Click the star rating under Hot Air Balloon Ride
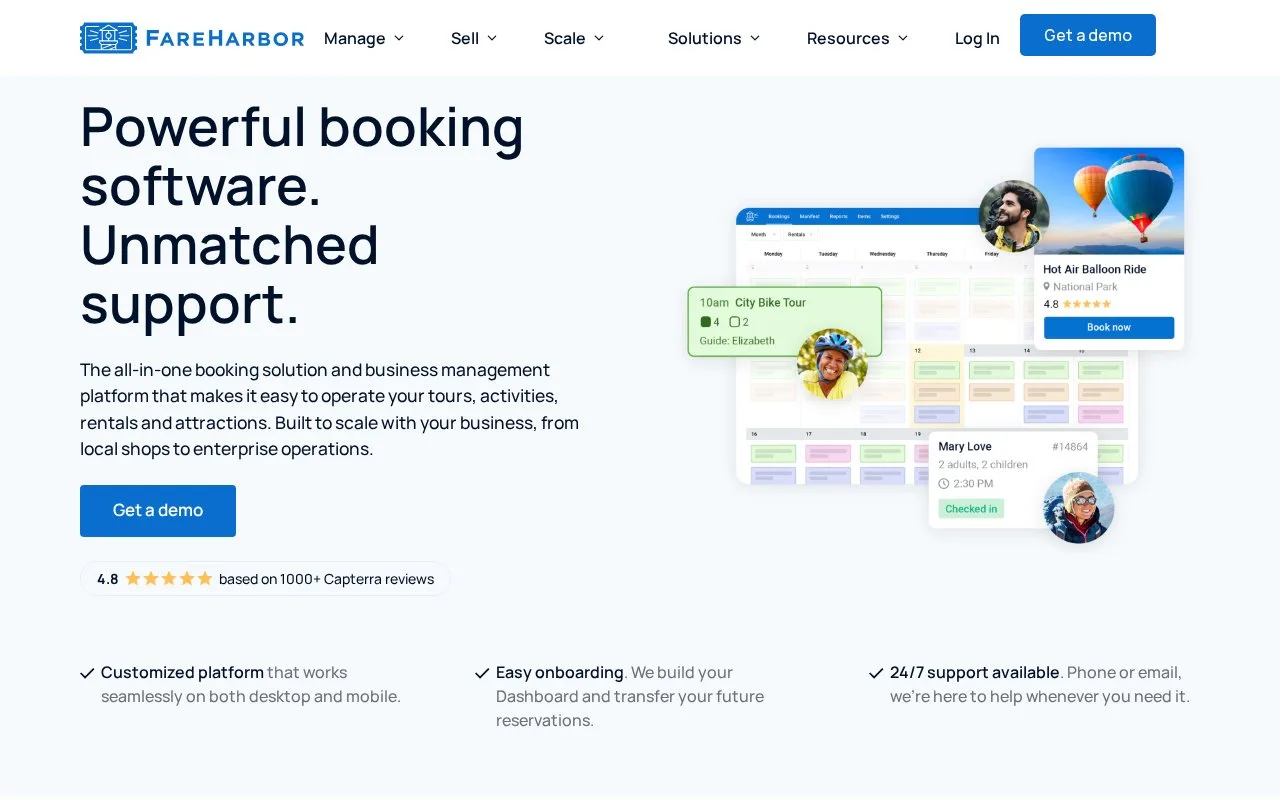1280x800 pixels. (x=1086, y=304)
